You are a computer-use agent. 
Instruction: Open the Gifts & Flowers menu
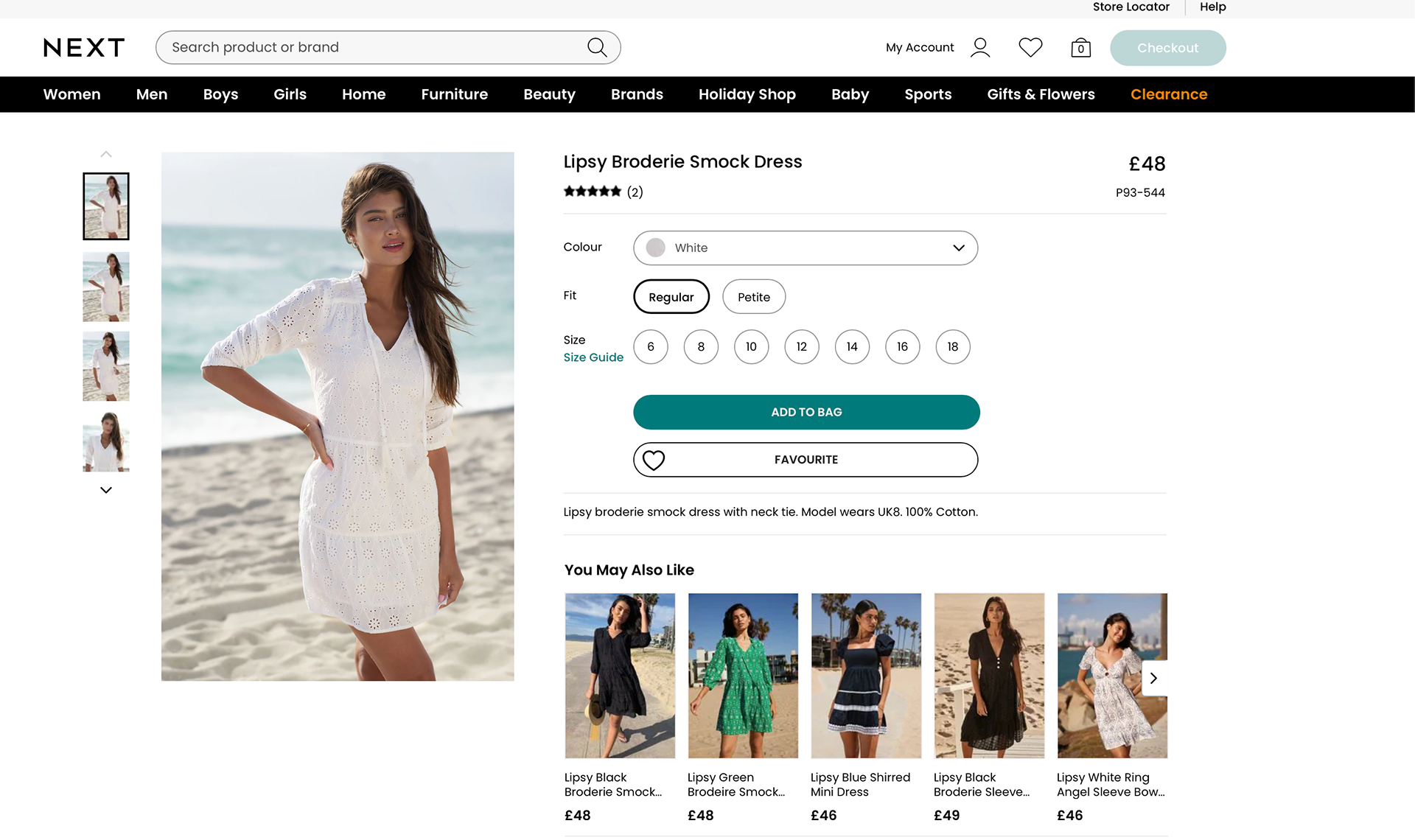[1041, 94]
